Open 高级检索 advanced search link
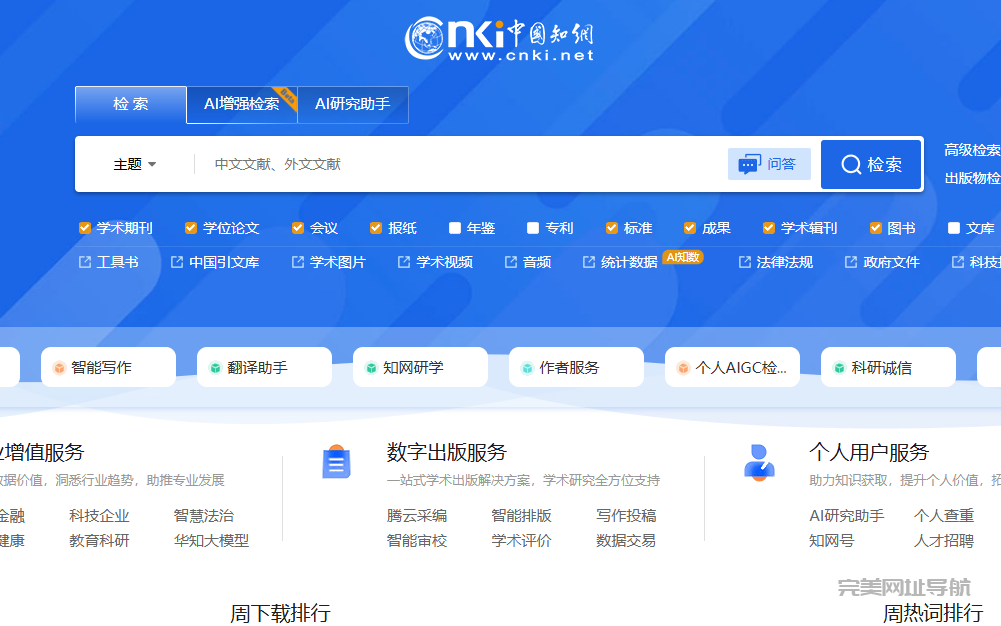 pyautogui.click(x=972, y=150)
